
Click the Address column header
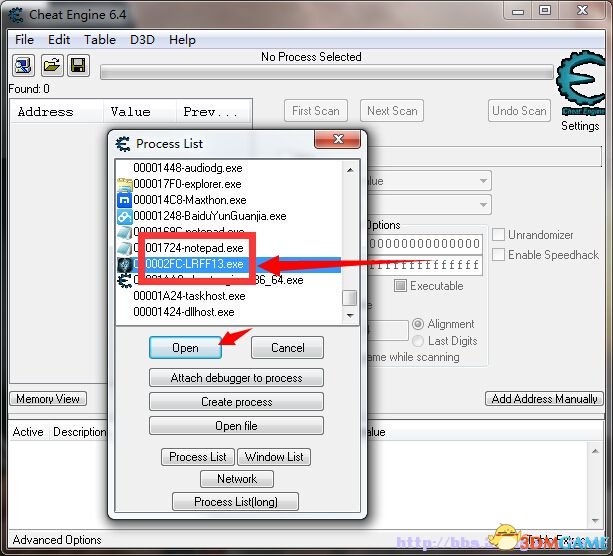click(56, 112)
